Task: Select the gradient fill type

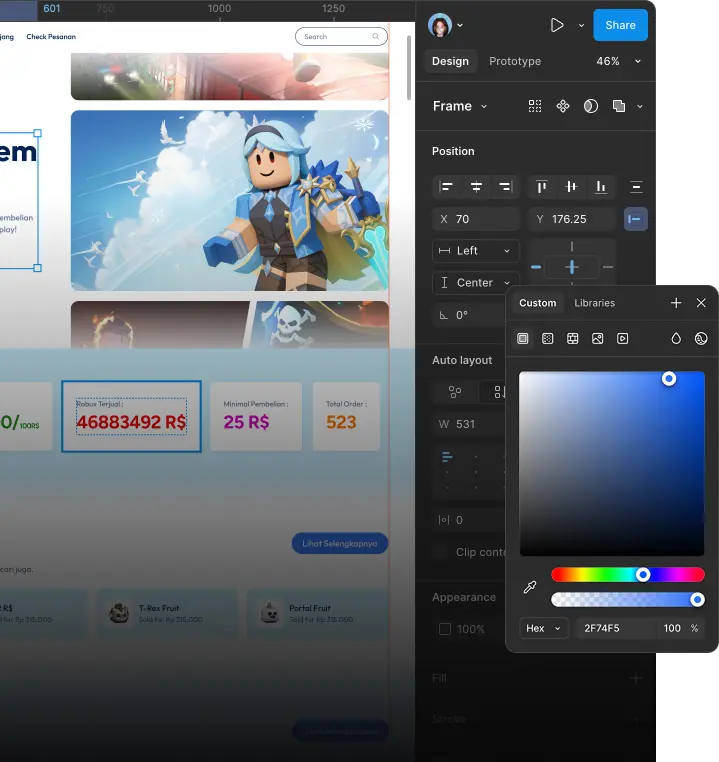Action: pyautogui.click(x=548, y=338)
